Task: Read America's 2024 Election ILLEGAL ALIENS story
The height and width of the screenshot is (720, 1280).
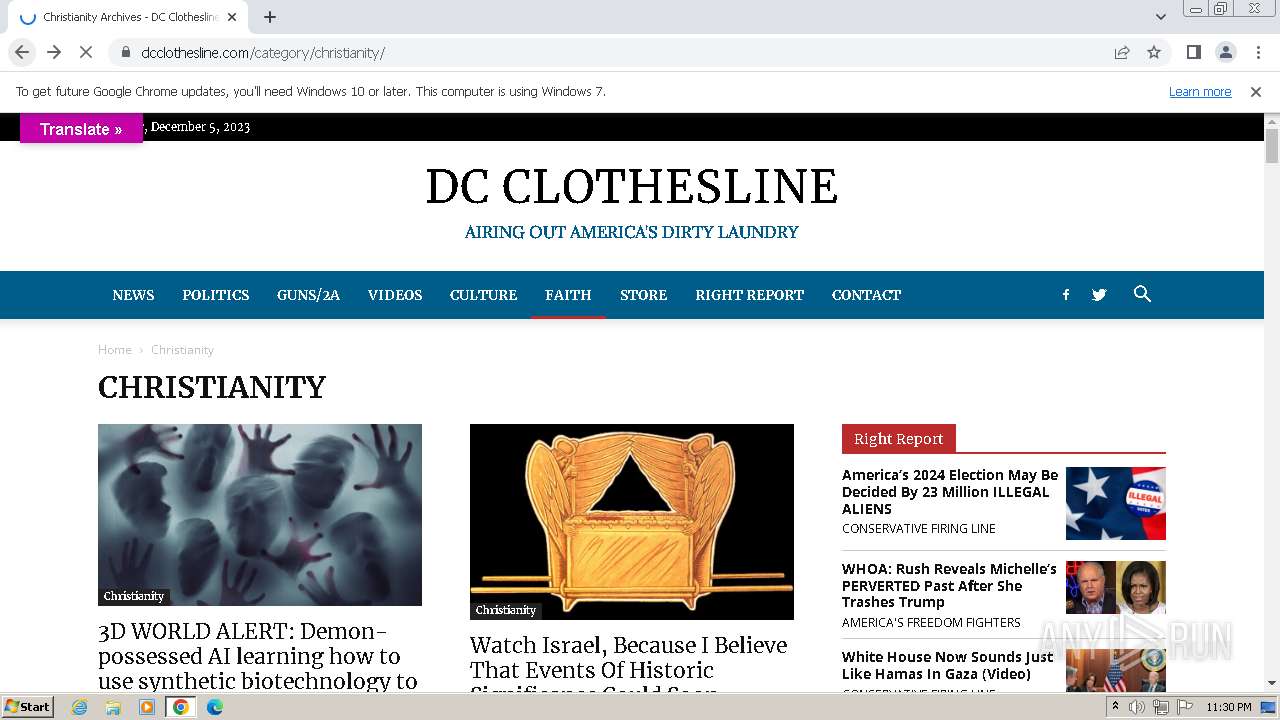Action: tap(950, 492)
